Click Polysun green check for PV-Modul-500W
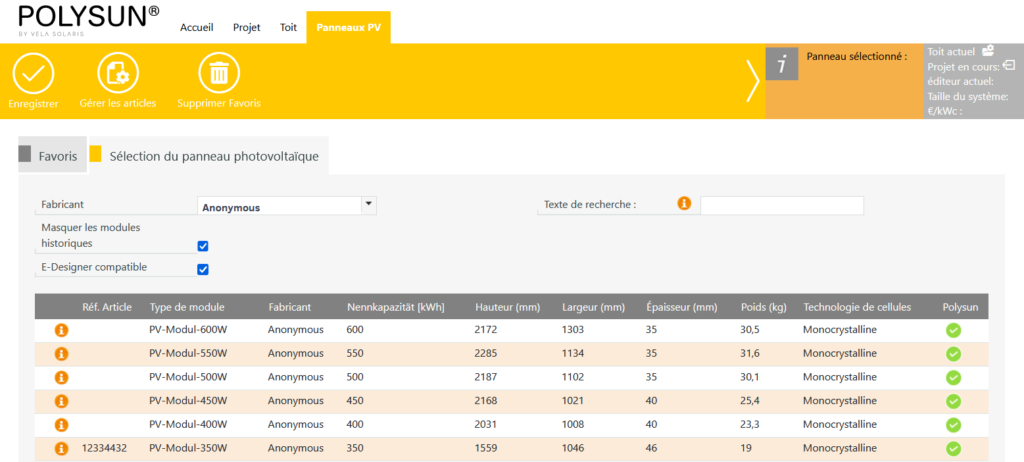Screen dimensions: 1024x462 [x=953, y=377]
